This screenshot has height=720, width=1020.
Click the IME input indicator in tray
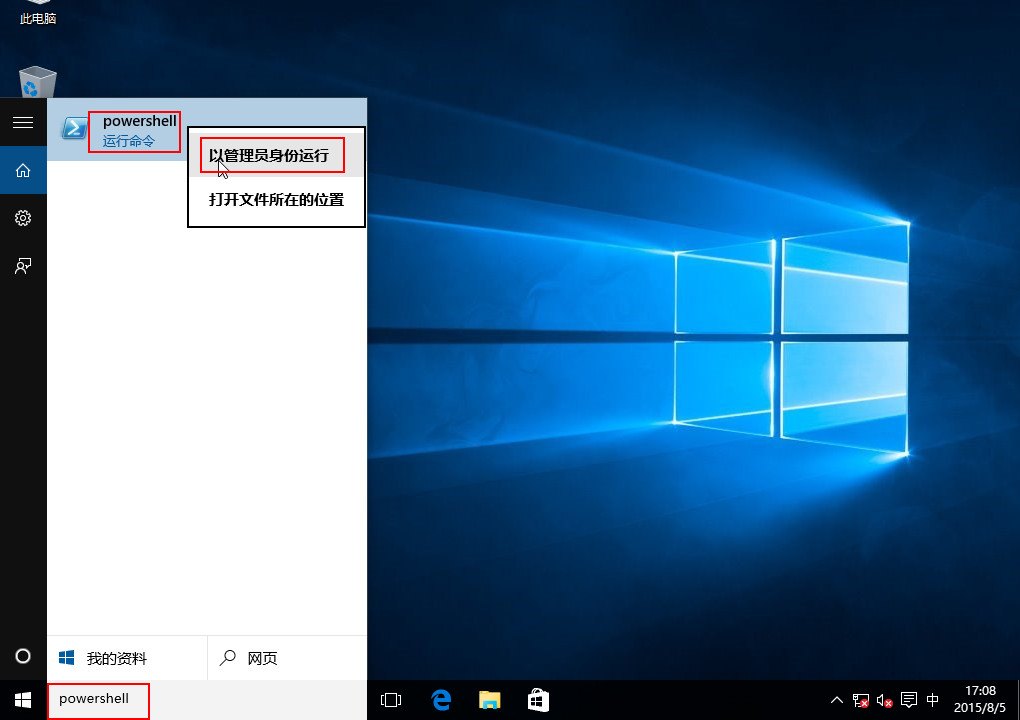point(932,700)
